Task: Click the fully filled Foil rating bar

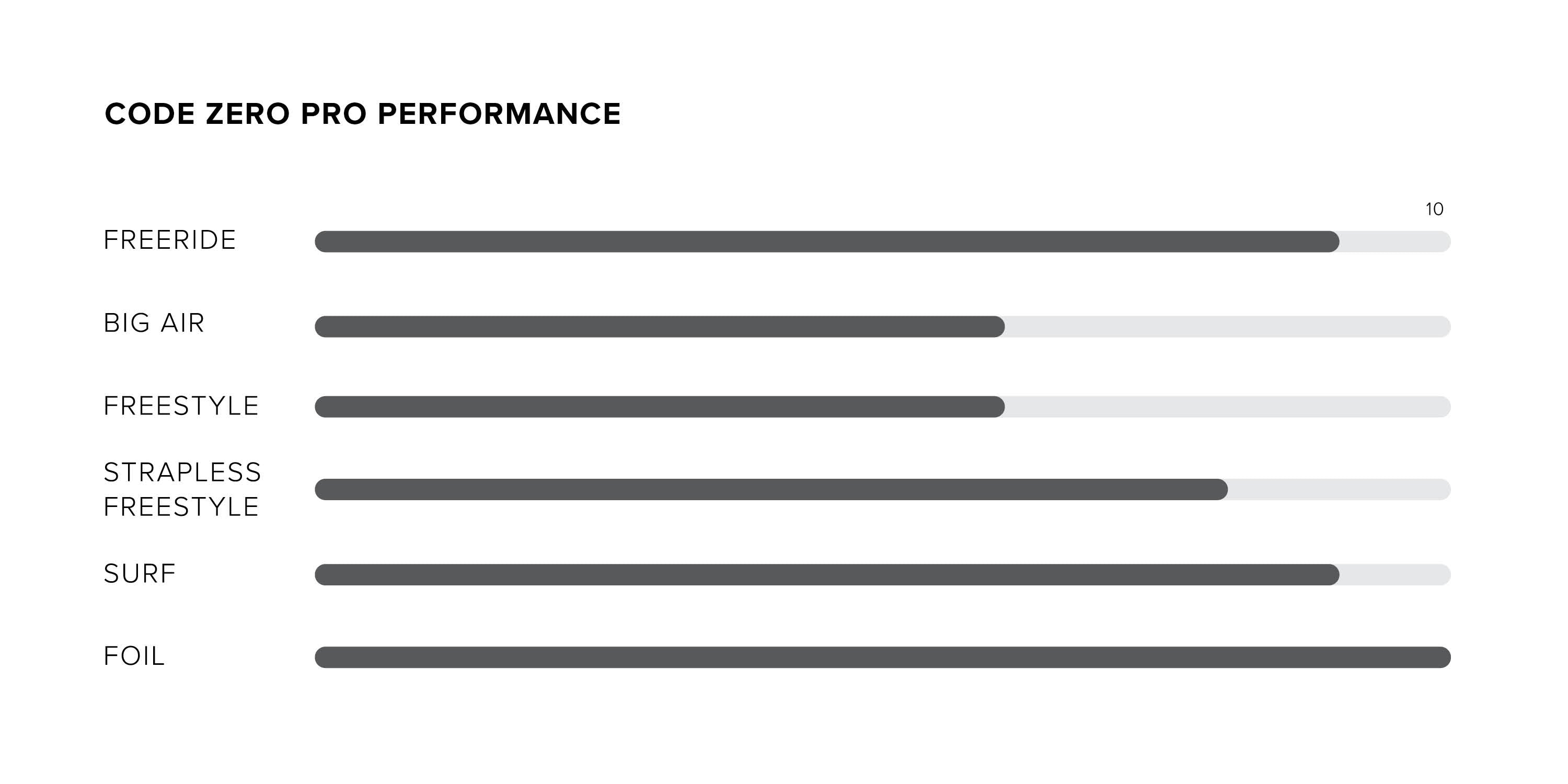Action: pos(883,658)
